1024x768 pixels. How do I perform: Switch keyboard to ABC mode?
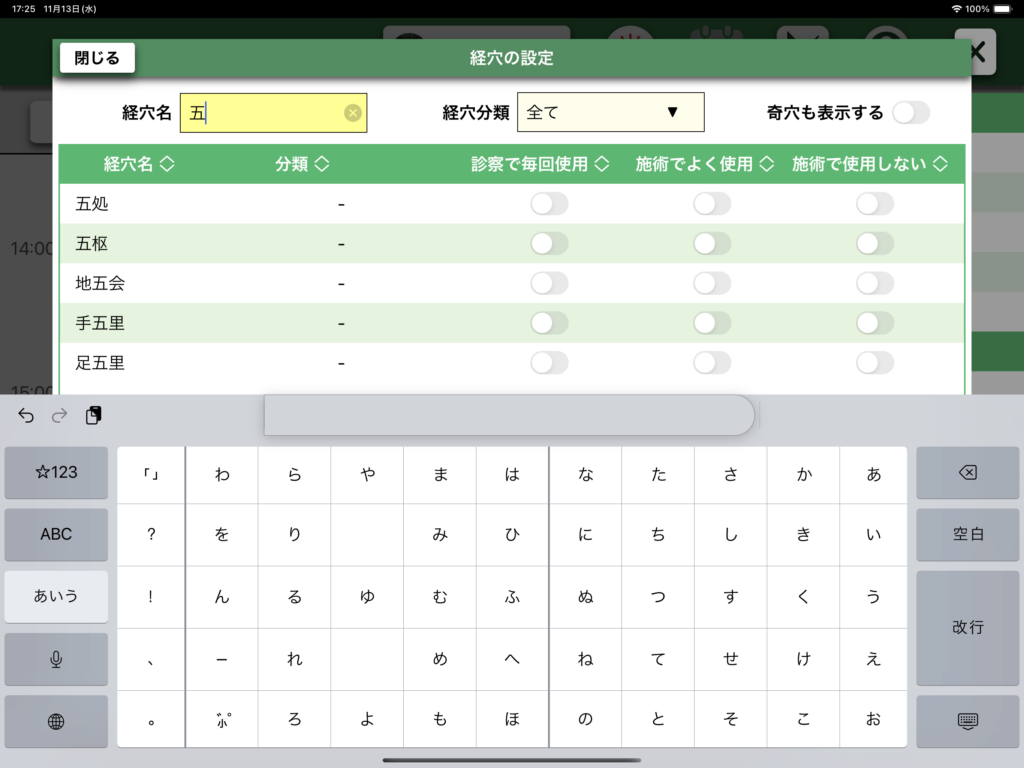(x=56, y=534)
